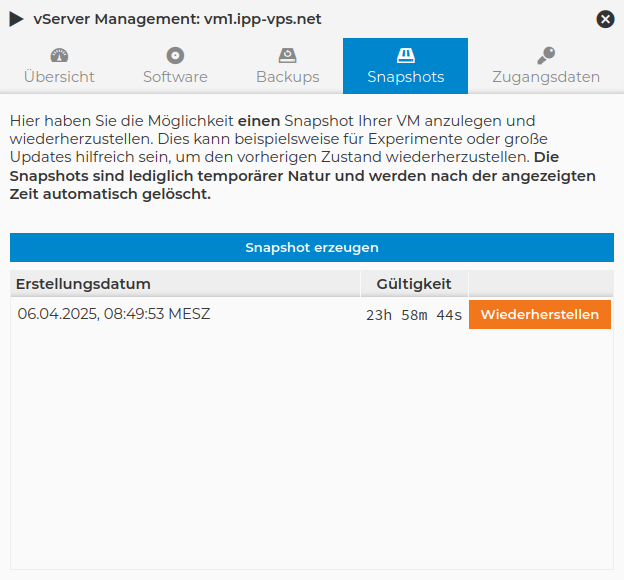Click the drive icon above Backups
This screenshot has width=624, height=580.
click(x=288, y=56)
